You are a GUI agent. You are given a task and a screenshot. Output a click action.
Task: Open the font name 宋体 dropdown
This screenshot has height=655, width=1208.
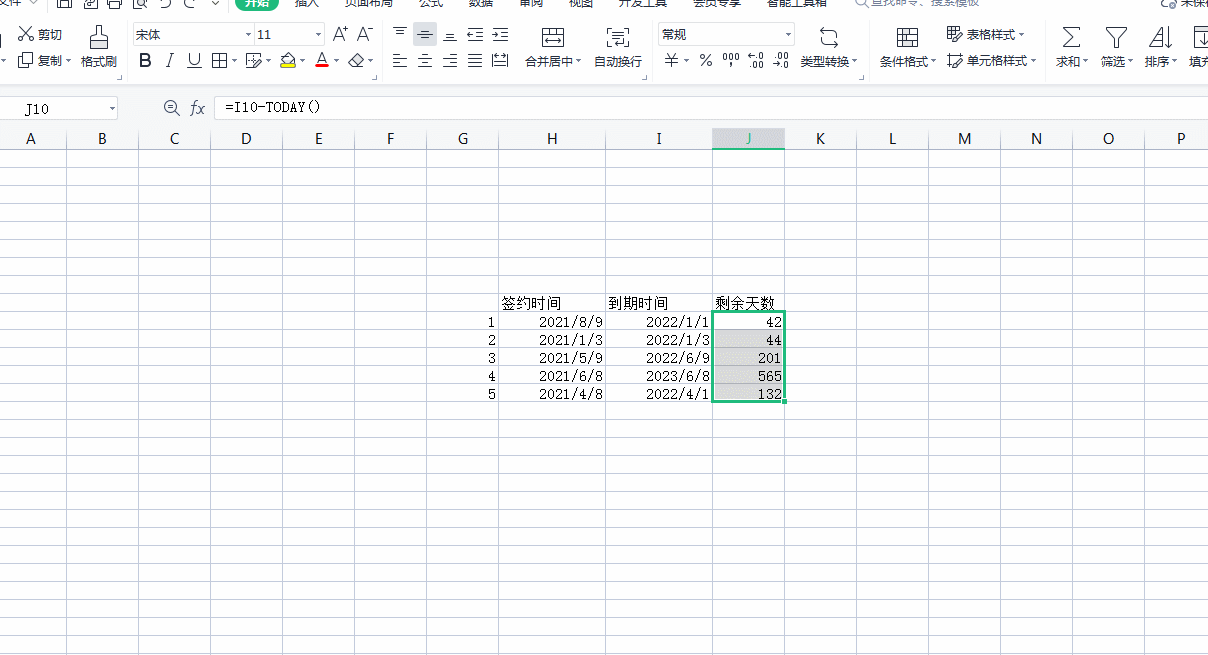pos(248,35)
